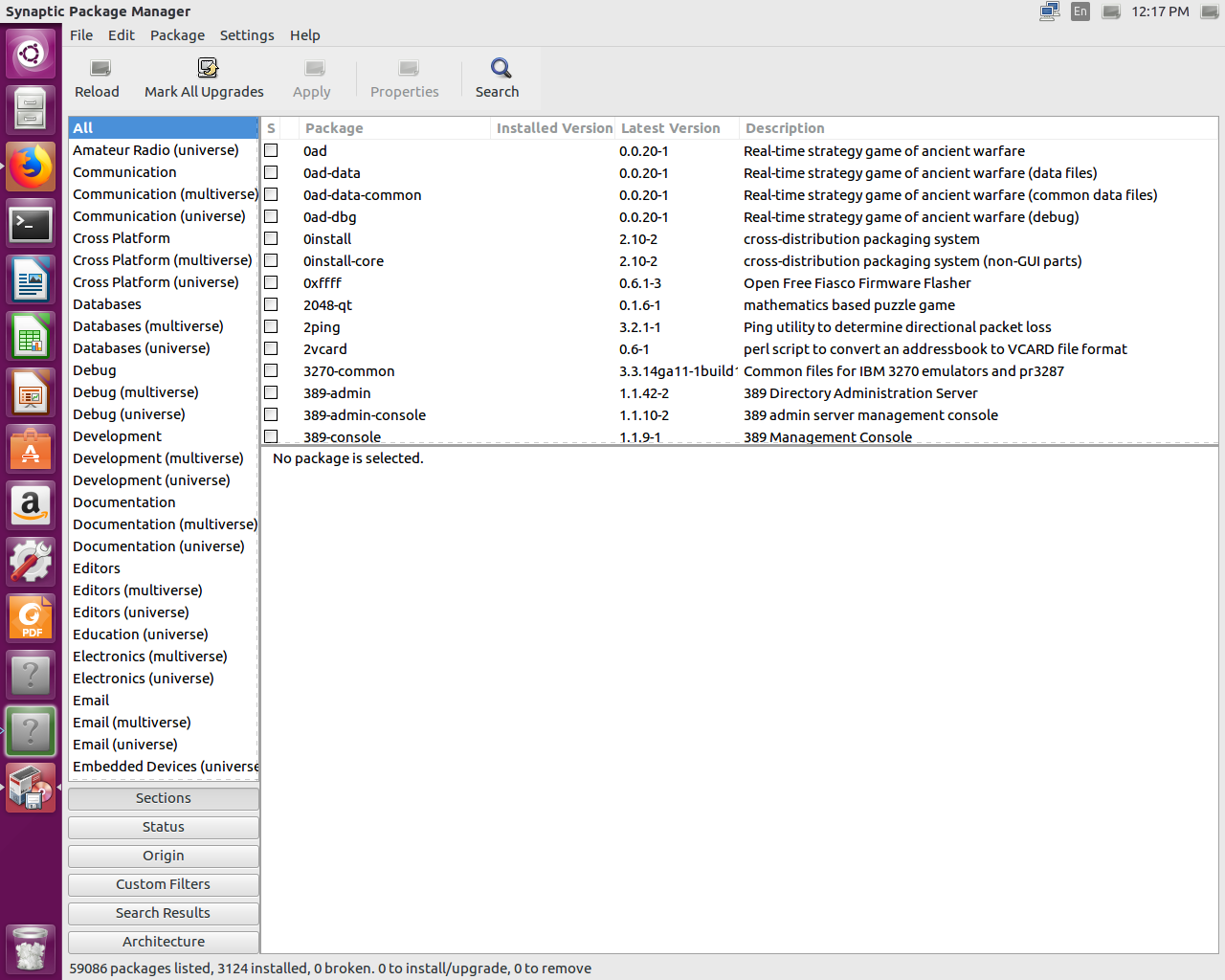
Task: Select Cross Platform section
Action: click(164, 238)
